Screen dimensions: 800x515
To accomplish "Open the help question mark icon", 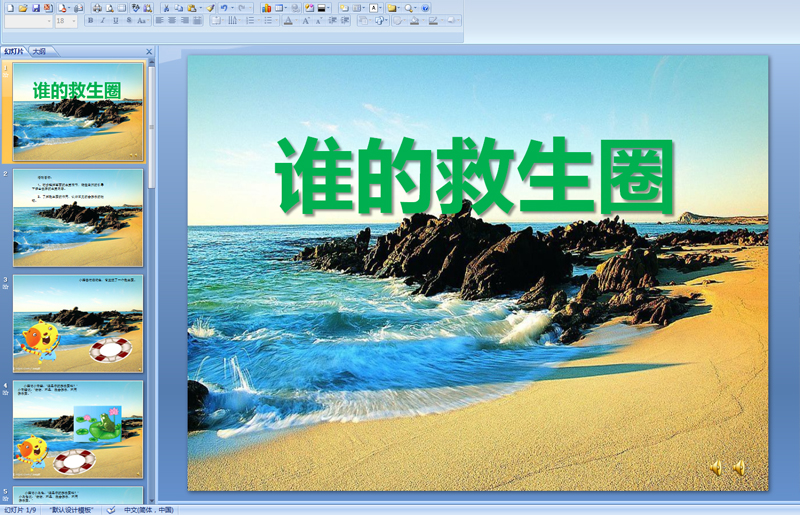I will 425,8.
